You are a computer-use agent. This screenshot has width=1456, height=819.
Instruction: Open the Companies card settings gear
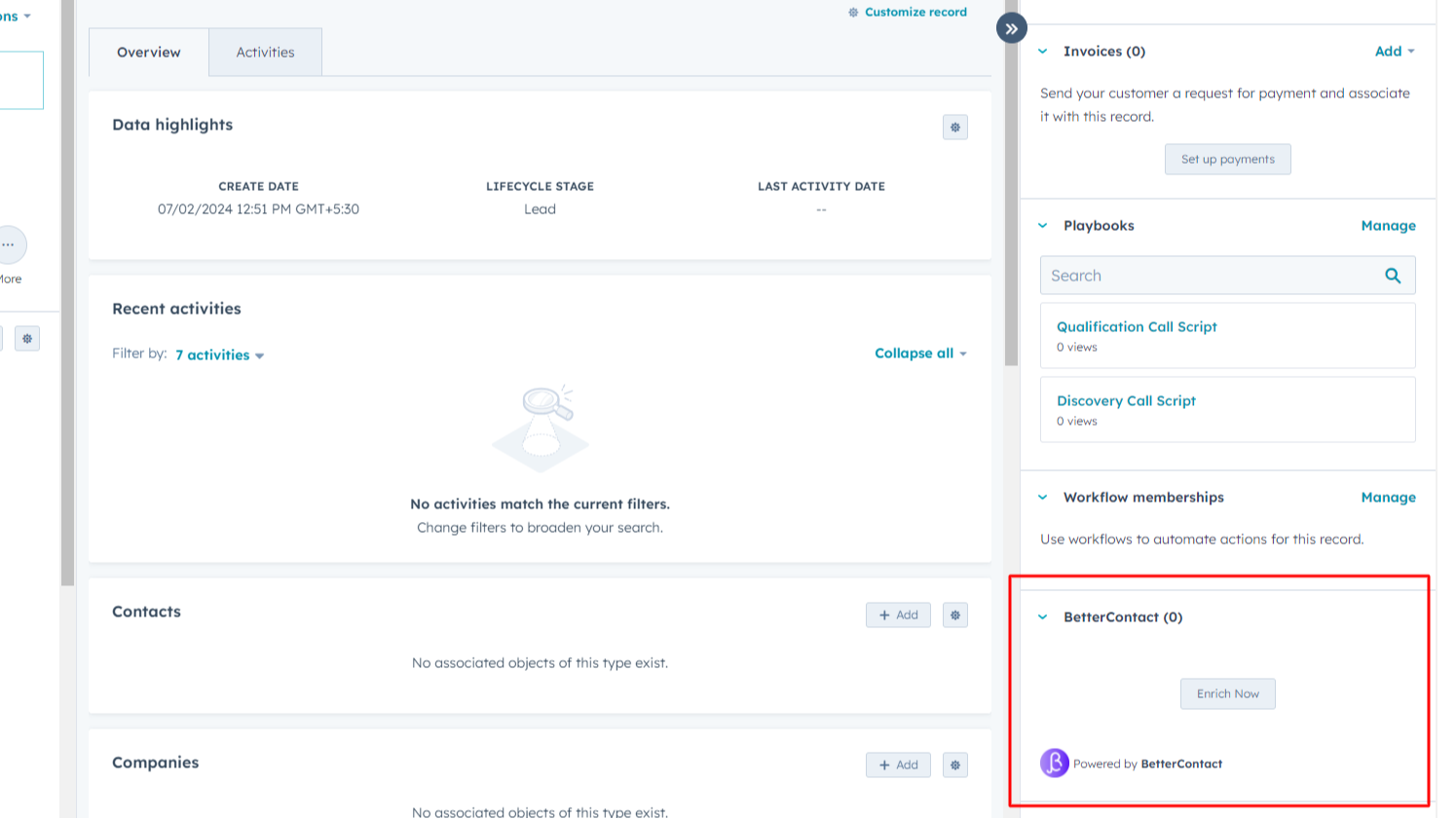click(954, 765)
